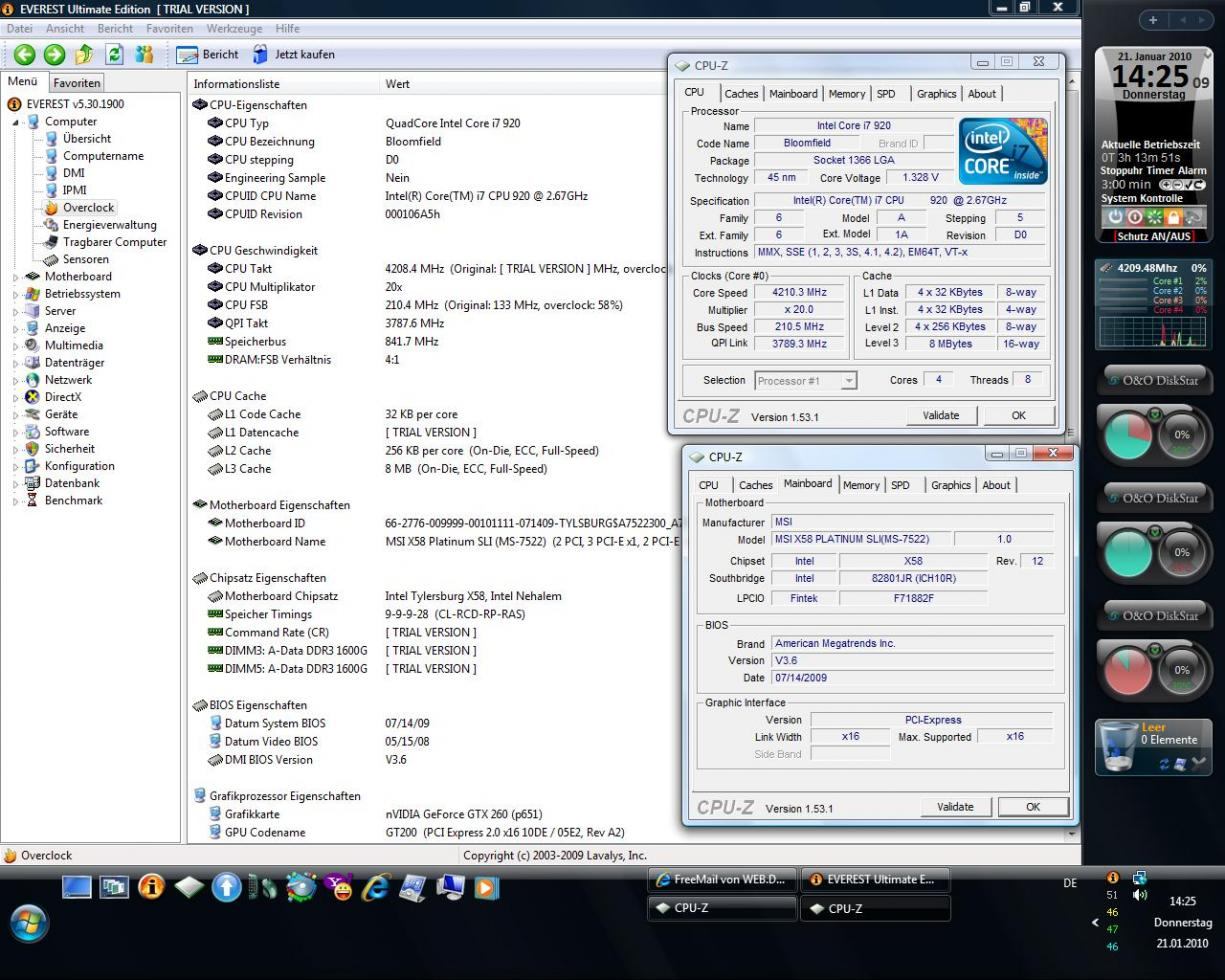The height and width of the screenshot is (980, 1225).
Task: Click the Up folder icon in EVEREST toolbar
Action: (84, 55)
